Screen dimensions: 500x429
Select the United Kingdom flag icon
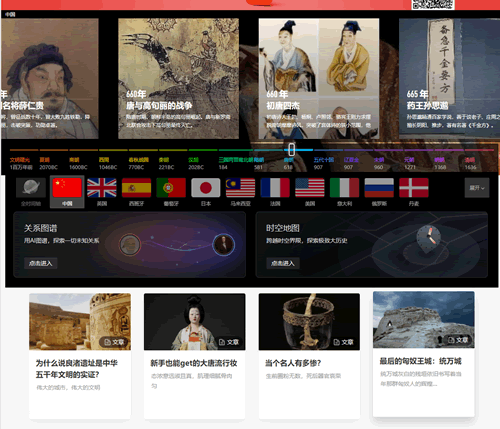pos(102,188)
